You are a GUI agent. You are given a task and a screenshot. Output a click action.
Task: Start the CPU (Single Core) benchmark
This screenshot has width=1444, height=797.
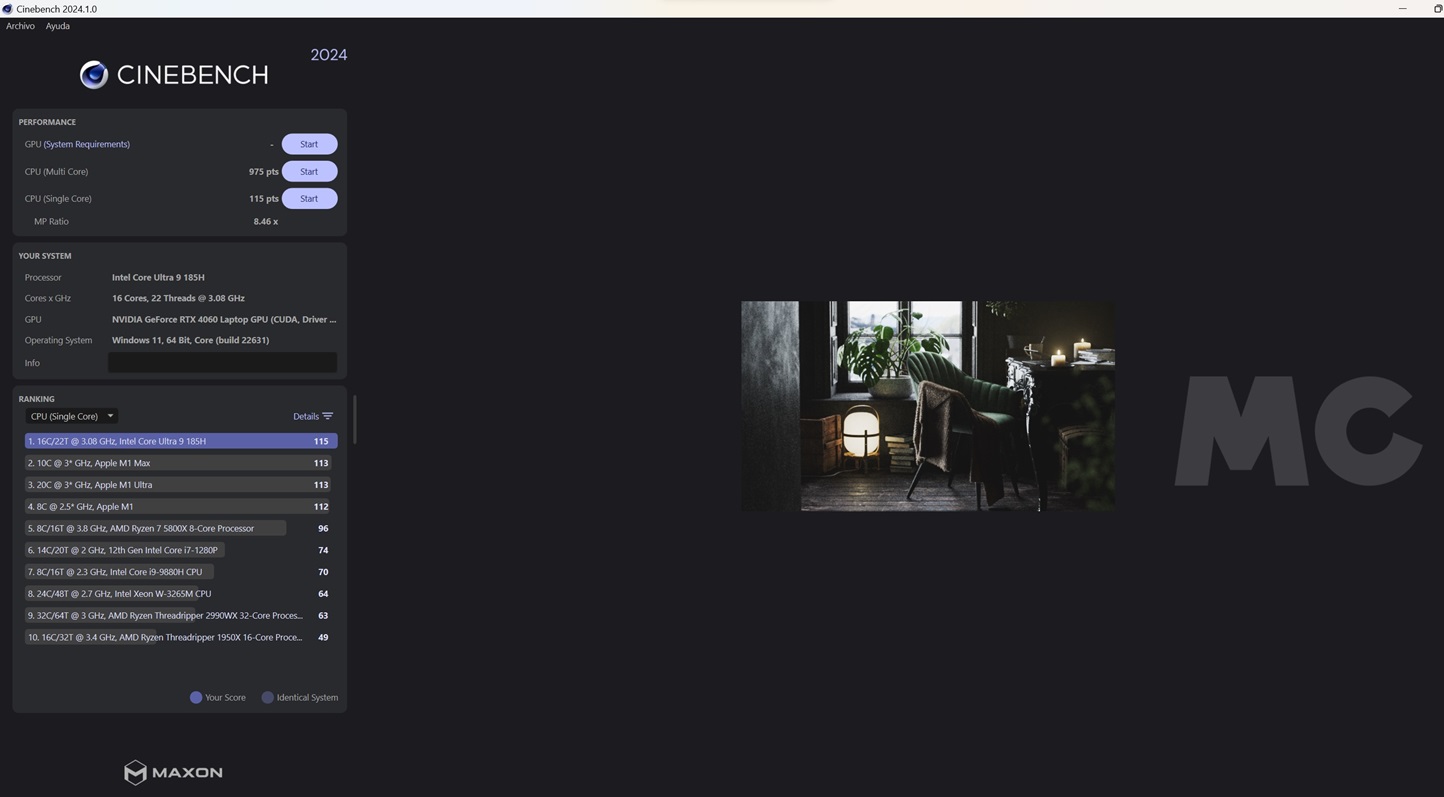pos(309,198)
